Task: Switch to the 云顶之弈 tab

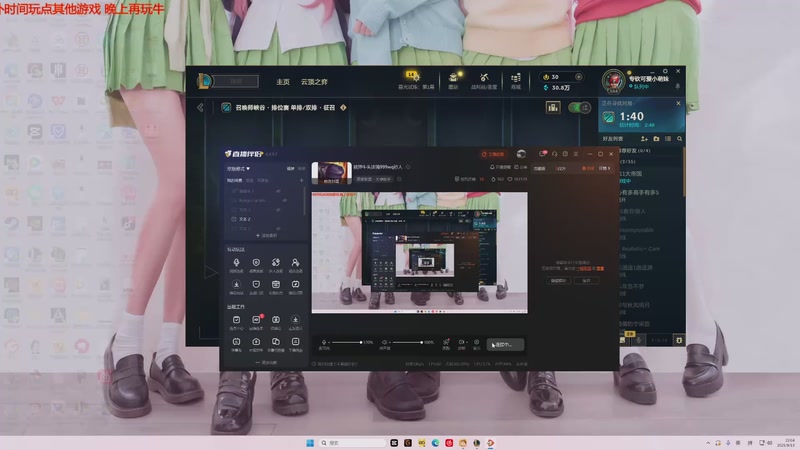Action: click(314, 82)
